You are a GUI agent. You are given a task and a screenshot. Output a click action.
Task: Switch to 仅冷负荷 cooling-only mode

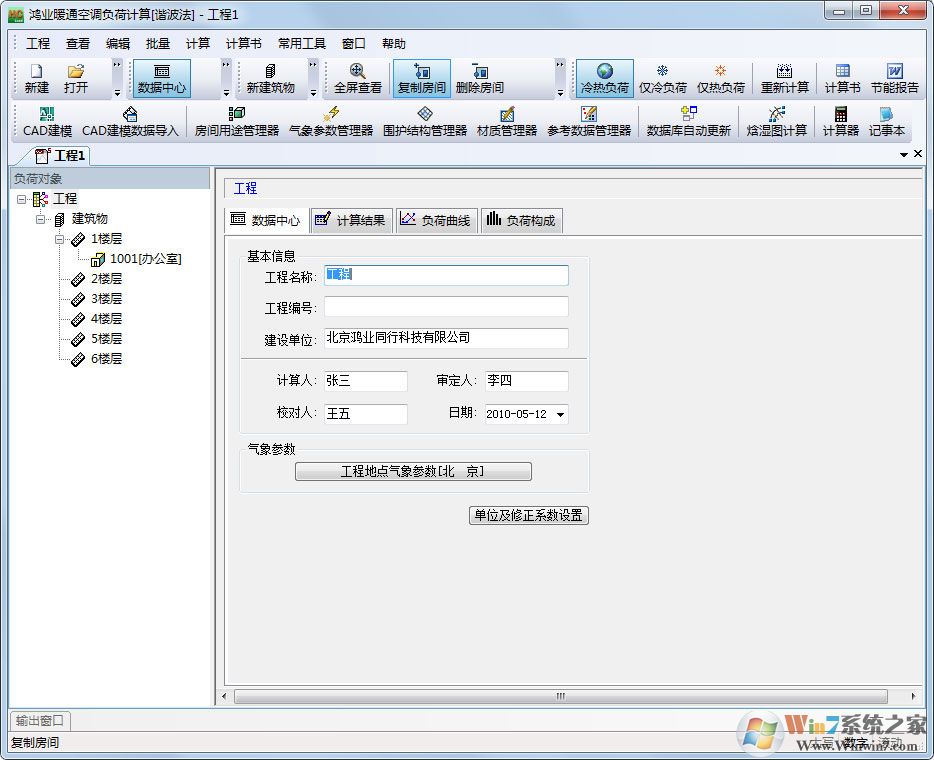click(662, 78)
